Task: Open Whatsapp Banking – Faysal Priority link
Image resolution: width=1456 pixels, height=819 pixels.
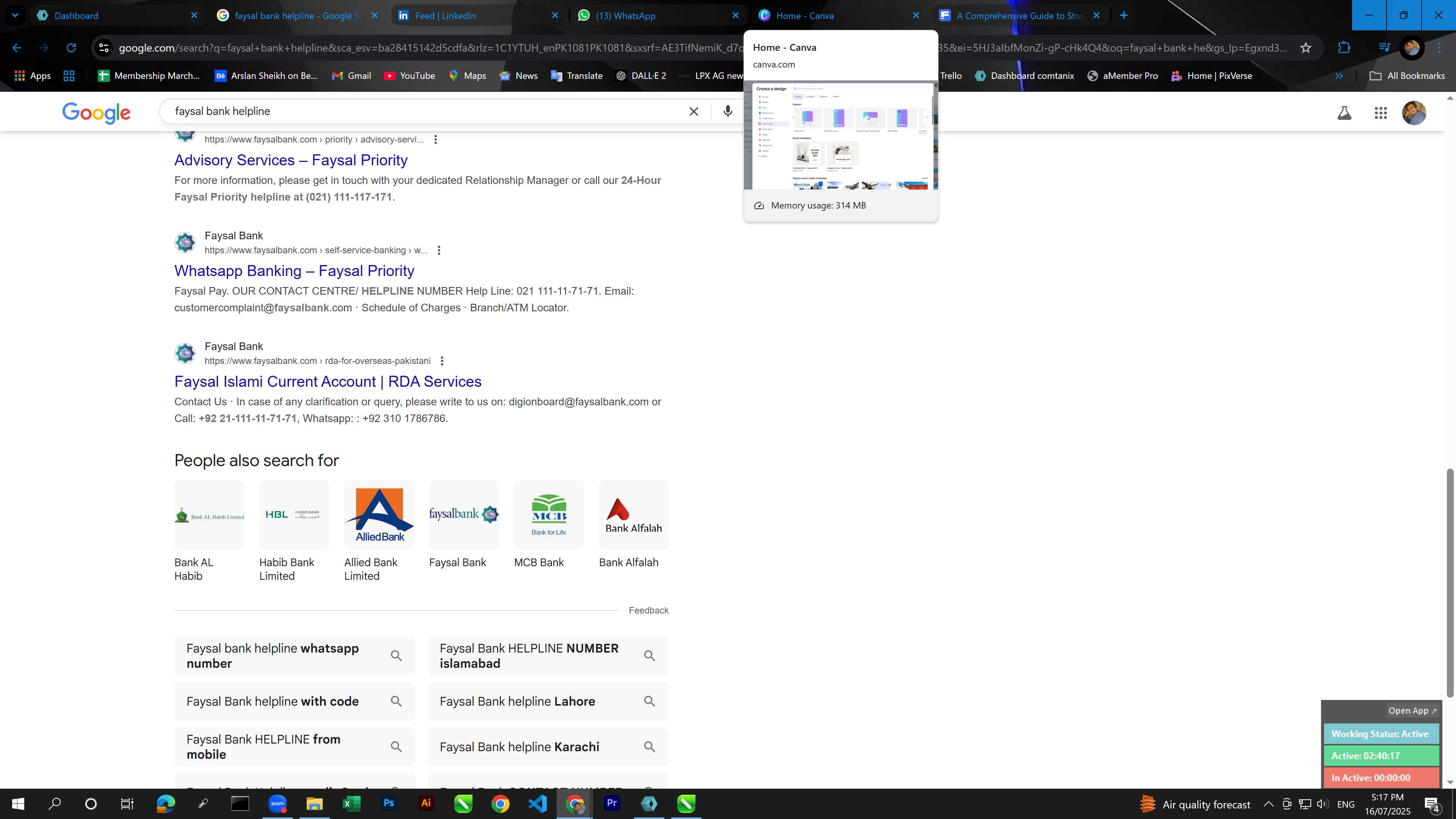Action: click(294, 271)
